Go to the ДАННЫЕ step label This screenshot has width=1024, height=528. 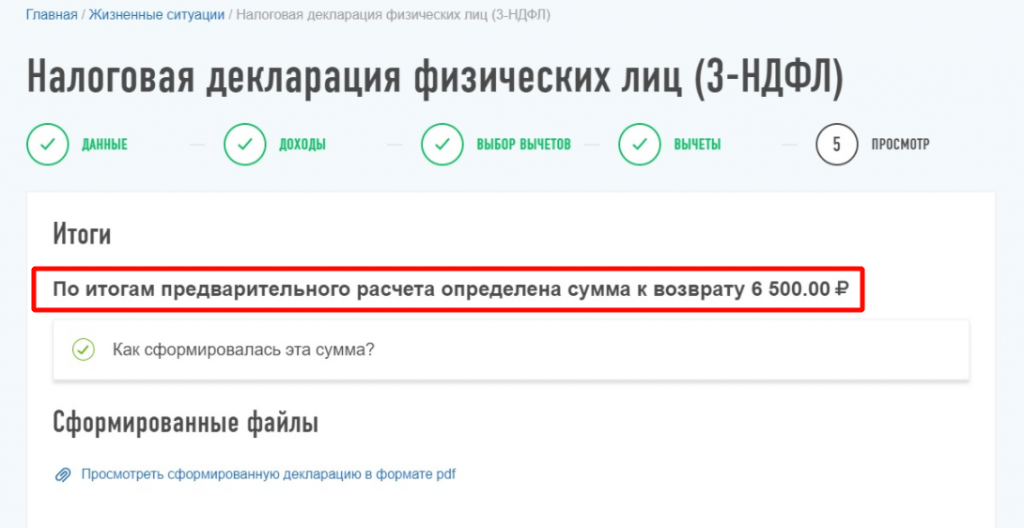point(104,144)
